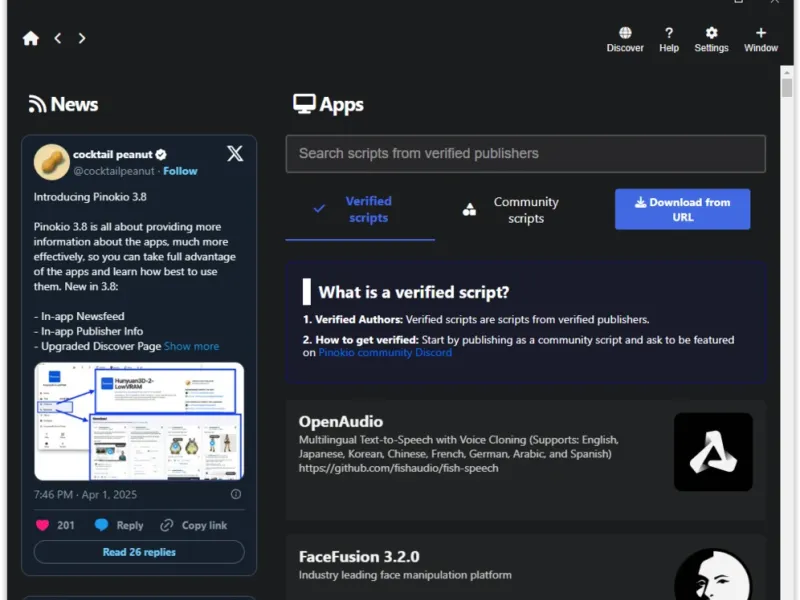The height and width of the screenshot is (600, 800).
Task: Navigate back with the left arrow
Action: pyautogui.click(x=58, y=38)
